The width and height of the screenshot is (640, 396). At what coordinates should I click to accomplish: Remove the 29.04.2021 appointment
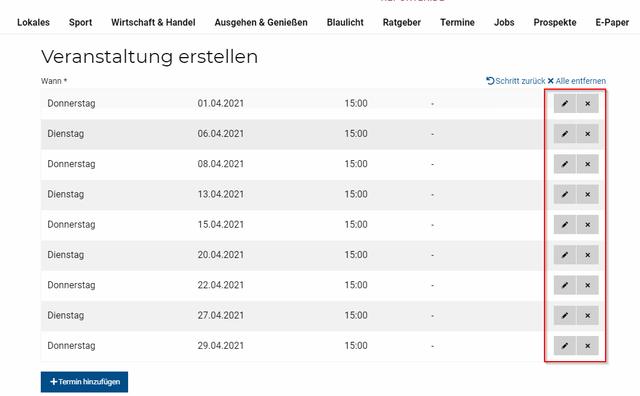(588, 345)
